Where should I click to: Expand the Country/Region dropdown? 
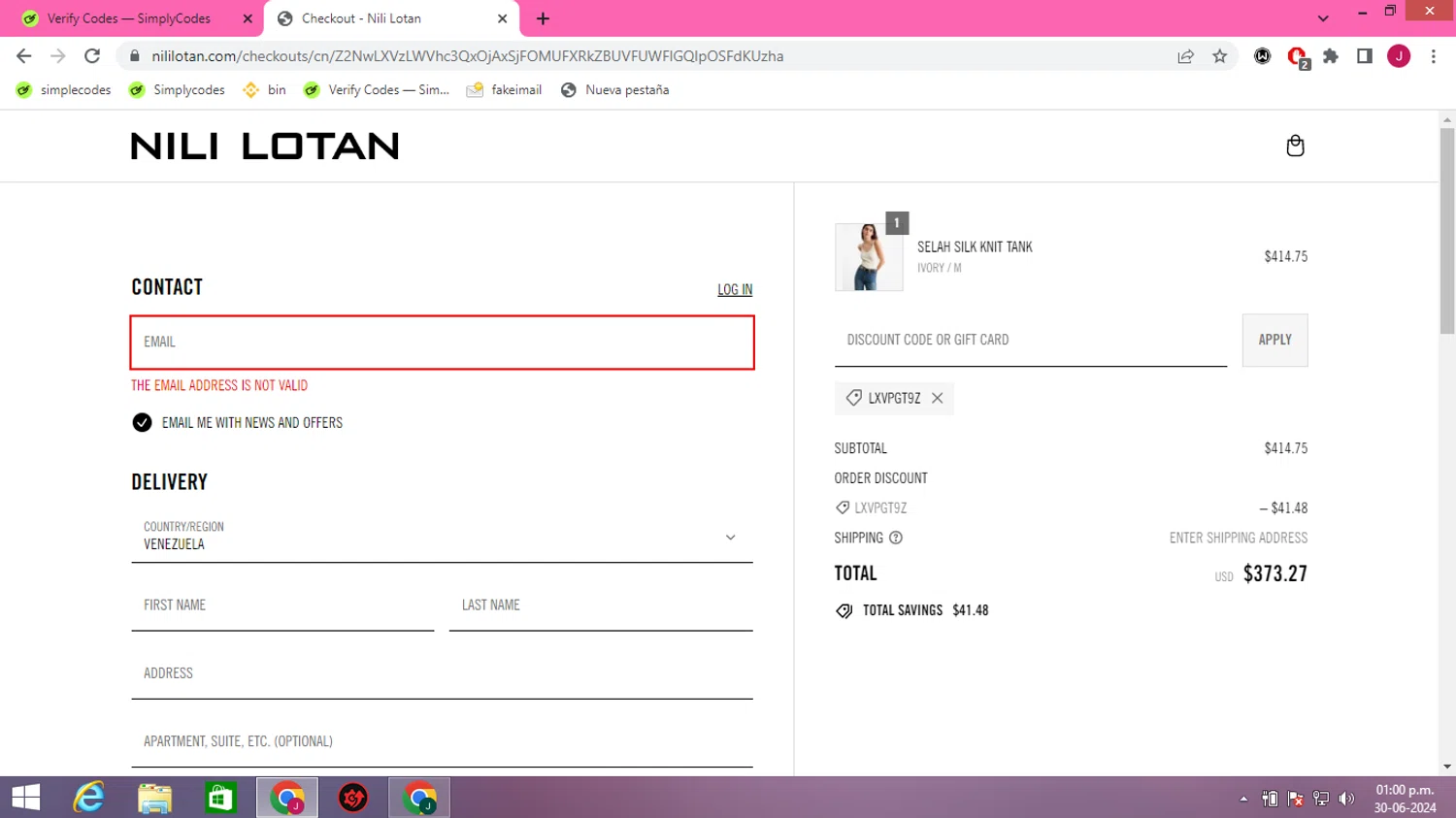(442, 537)
